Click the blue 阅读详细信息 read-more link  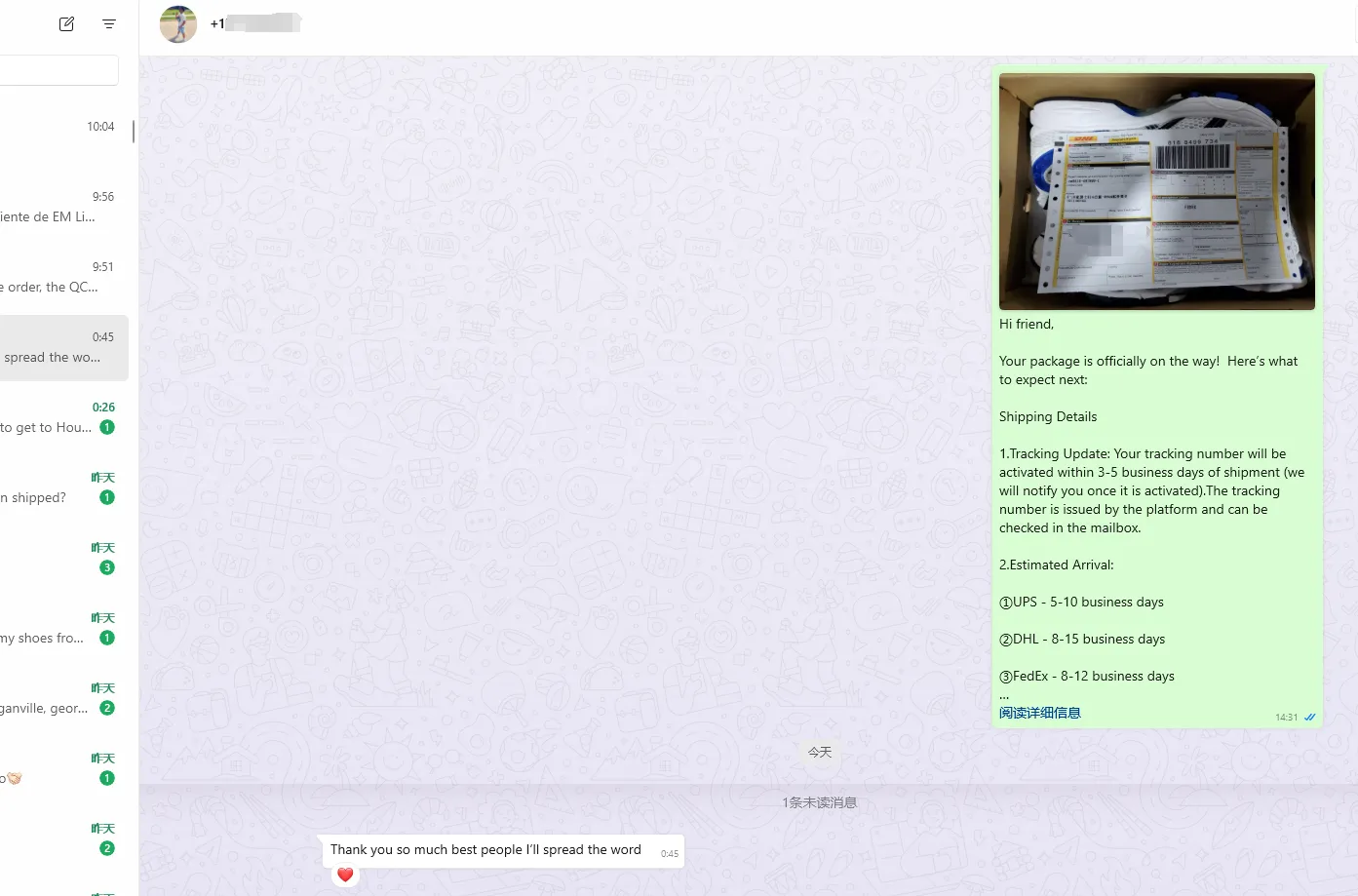tap(1040, 713)
